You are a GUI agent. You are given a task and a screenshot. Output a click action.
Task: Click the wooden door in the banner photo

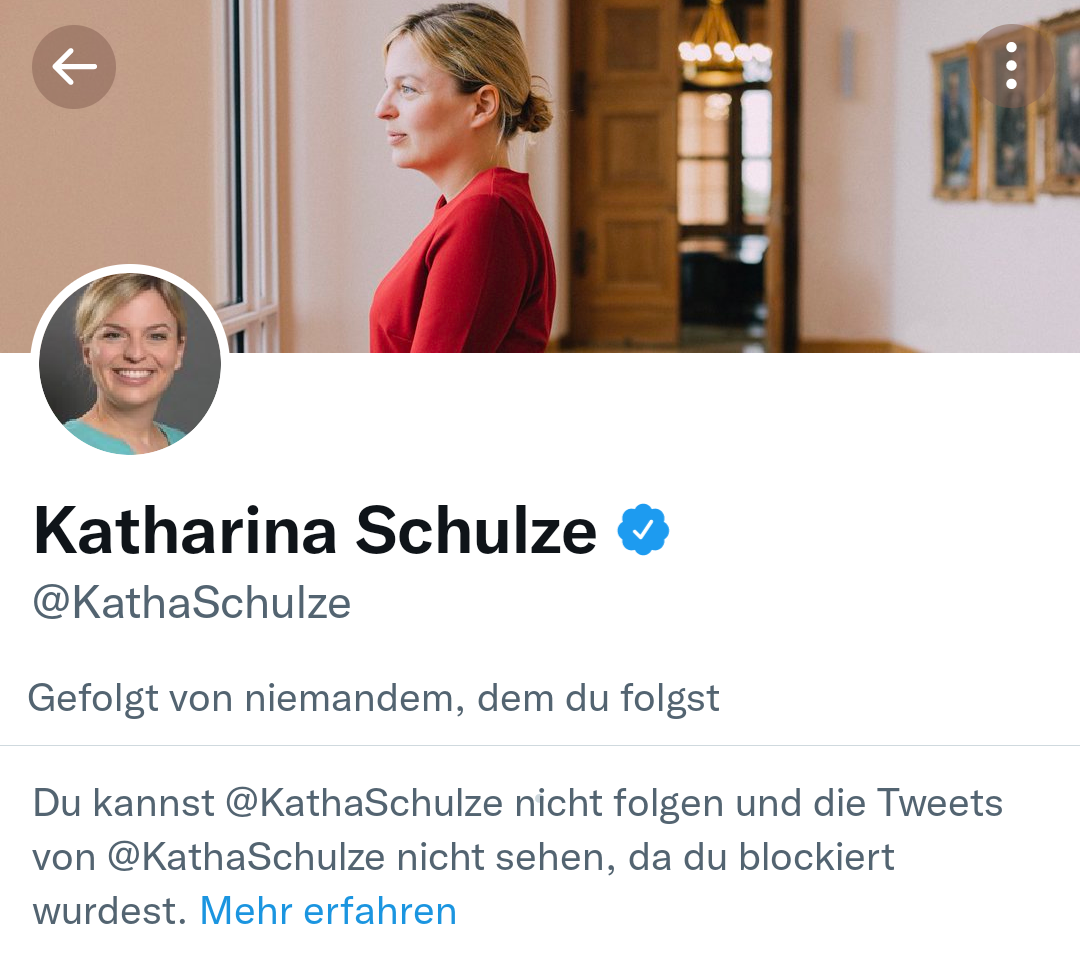pyautogui.click(x=624, y=170)
